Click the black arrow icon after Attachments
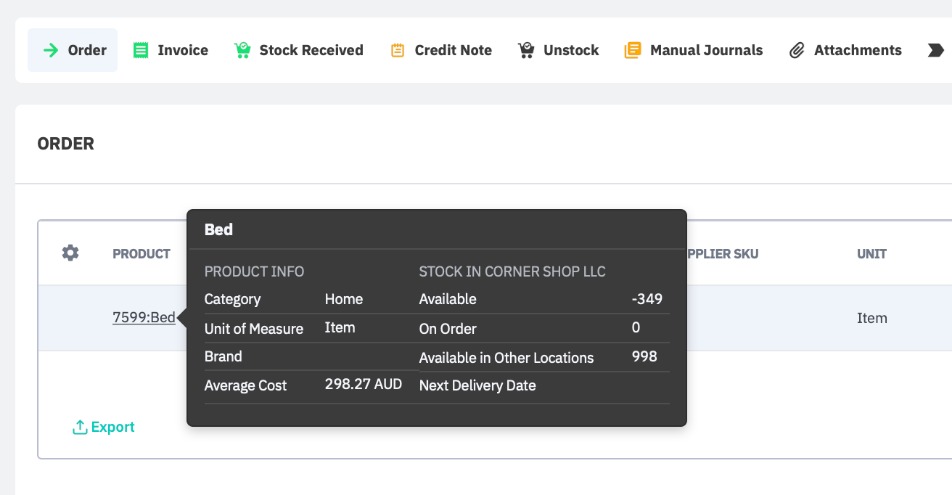The width and height of the screenshot is (952, 495). 935,50
